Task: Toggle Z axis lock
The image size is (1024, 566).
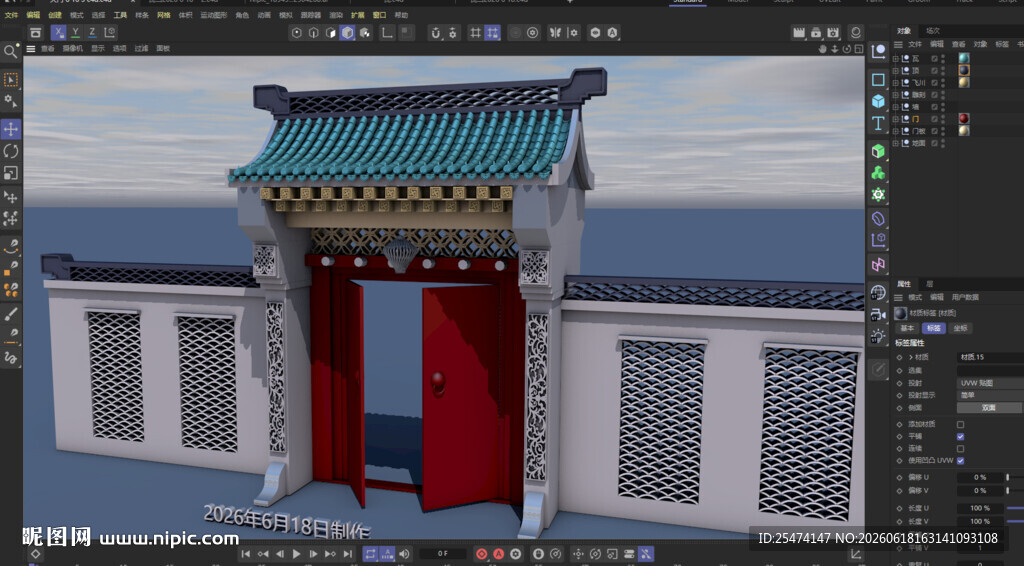Action: coord(92,32)
